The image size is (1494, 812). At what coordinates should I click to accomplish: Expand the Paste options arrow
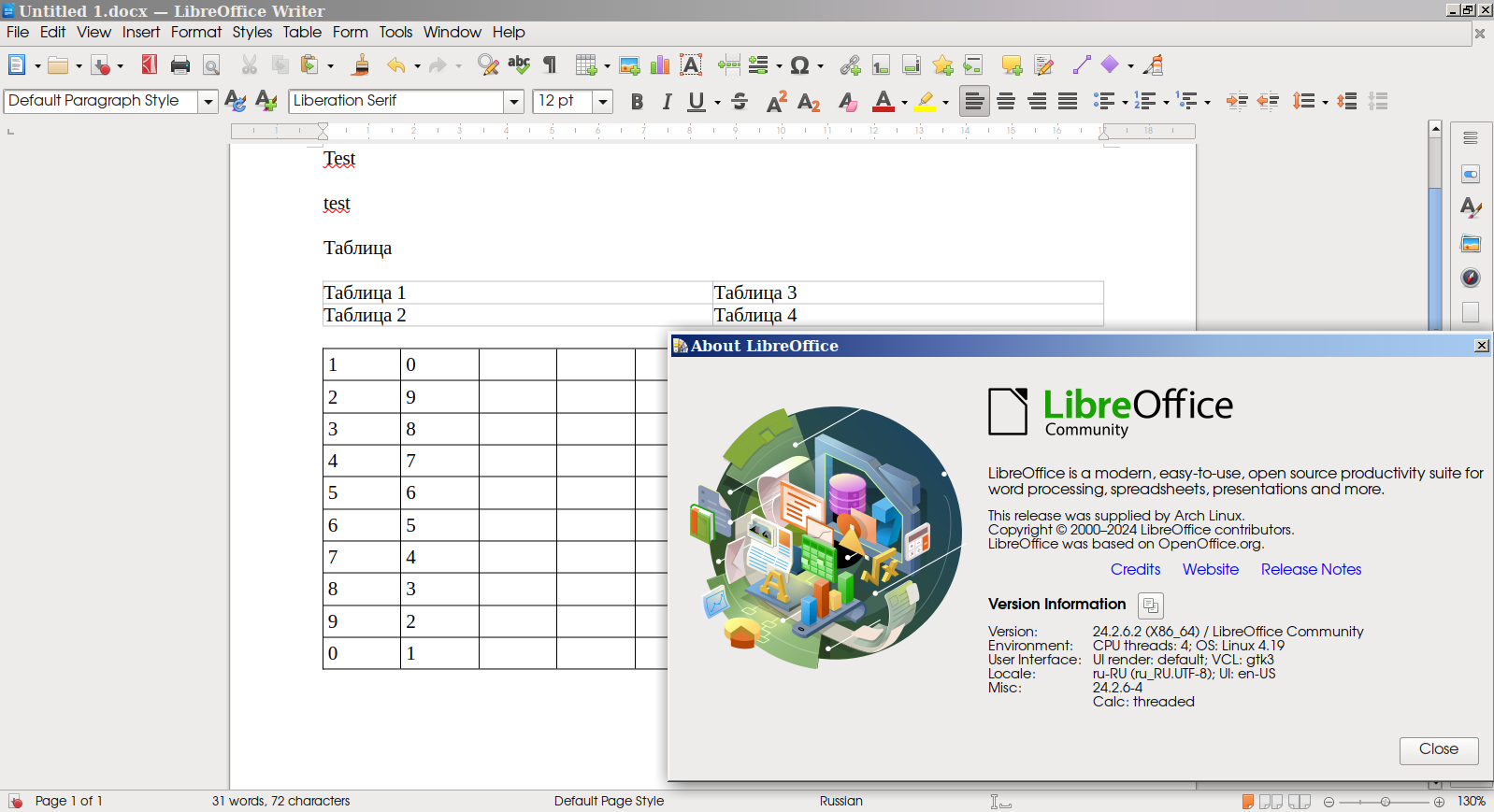click(330, 66)
